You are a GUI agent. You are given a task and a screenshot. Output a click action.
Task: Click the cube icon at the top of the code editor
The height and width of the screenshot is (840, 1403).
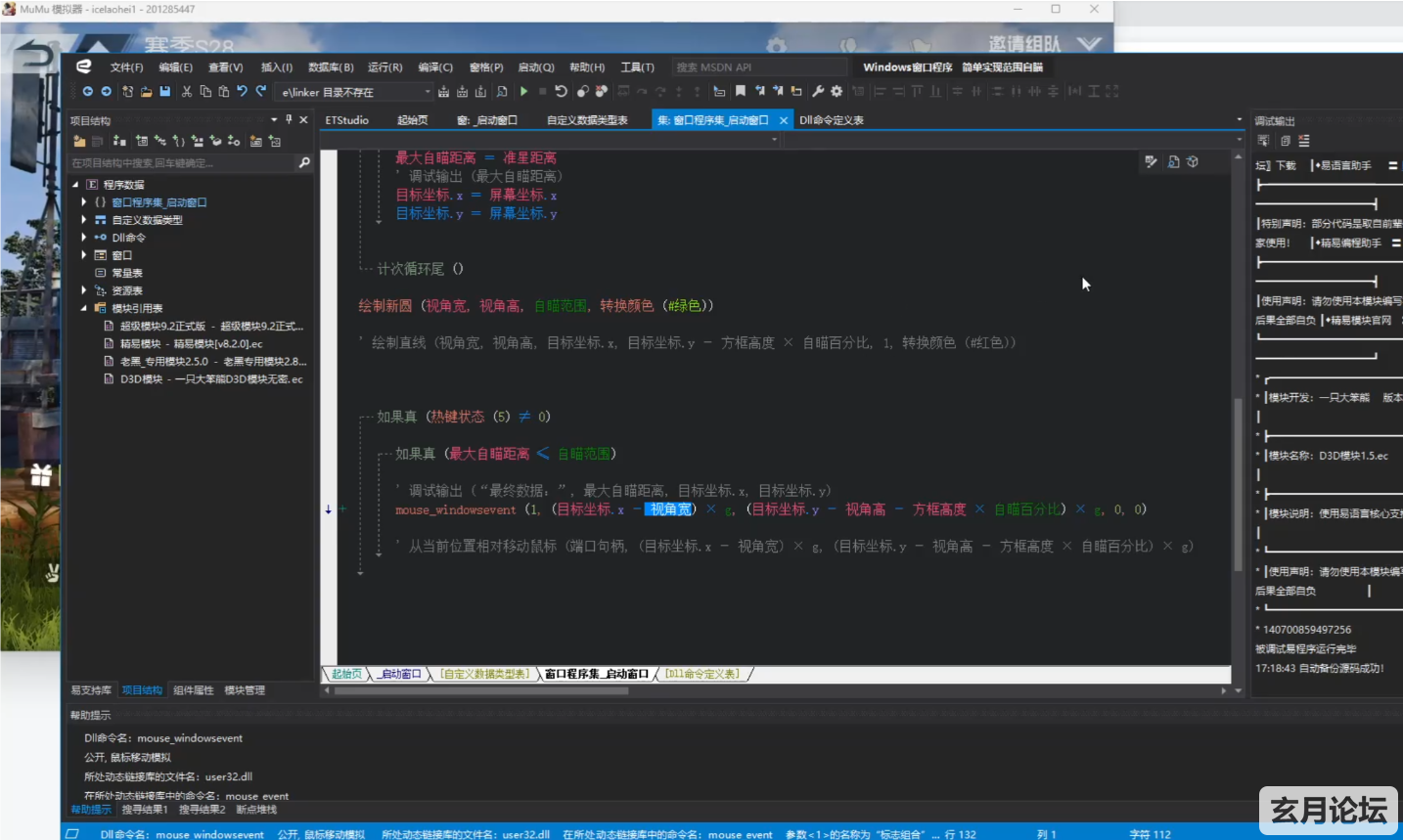[1193, 161]
